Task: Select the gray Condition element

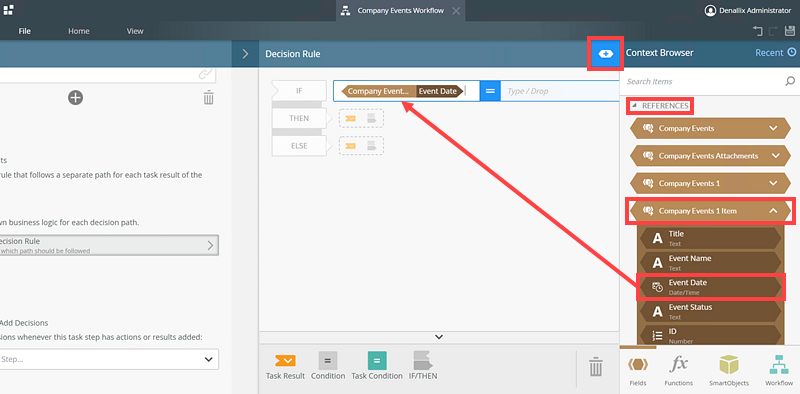Action: coord(328,366)
